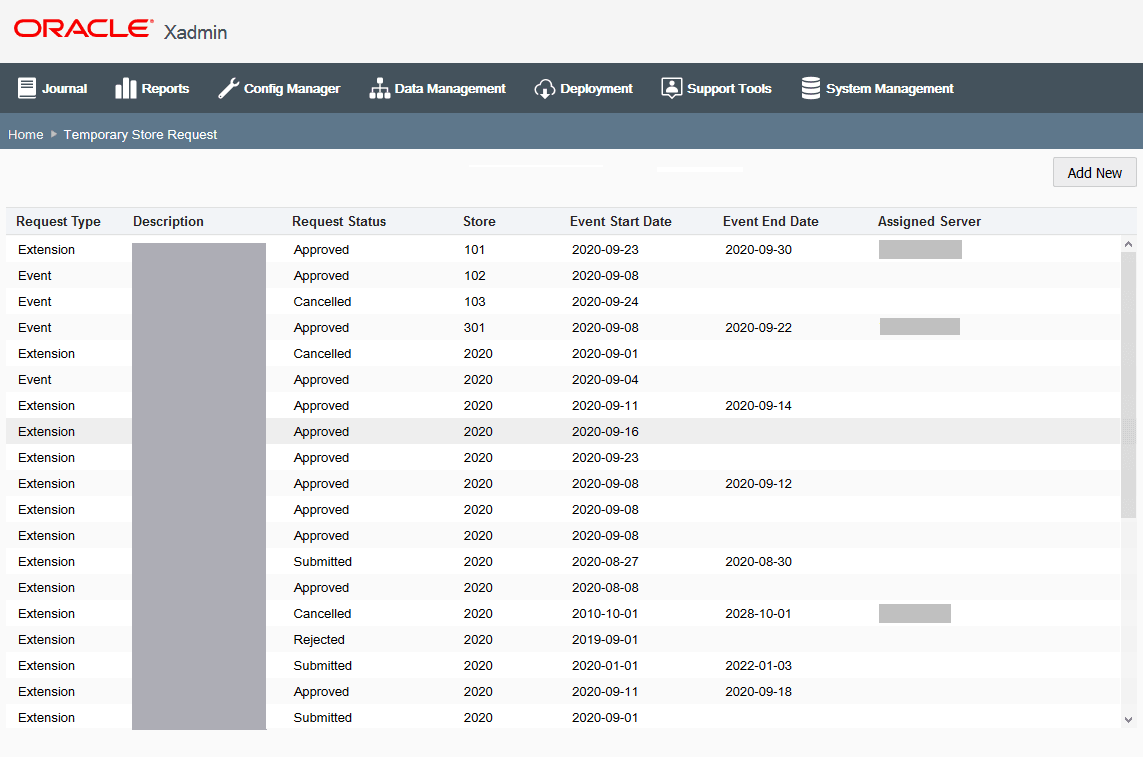Image resolution: width=1143 pixels, height=757 pixels.
Task: Click the Config Manager wrench icon
Action: (228, 88)
